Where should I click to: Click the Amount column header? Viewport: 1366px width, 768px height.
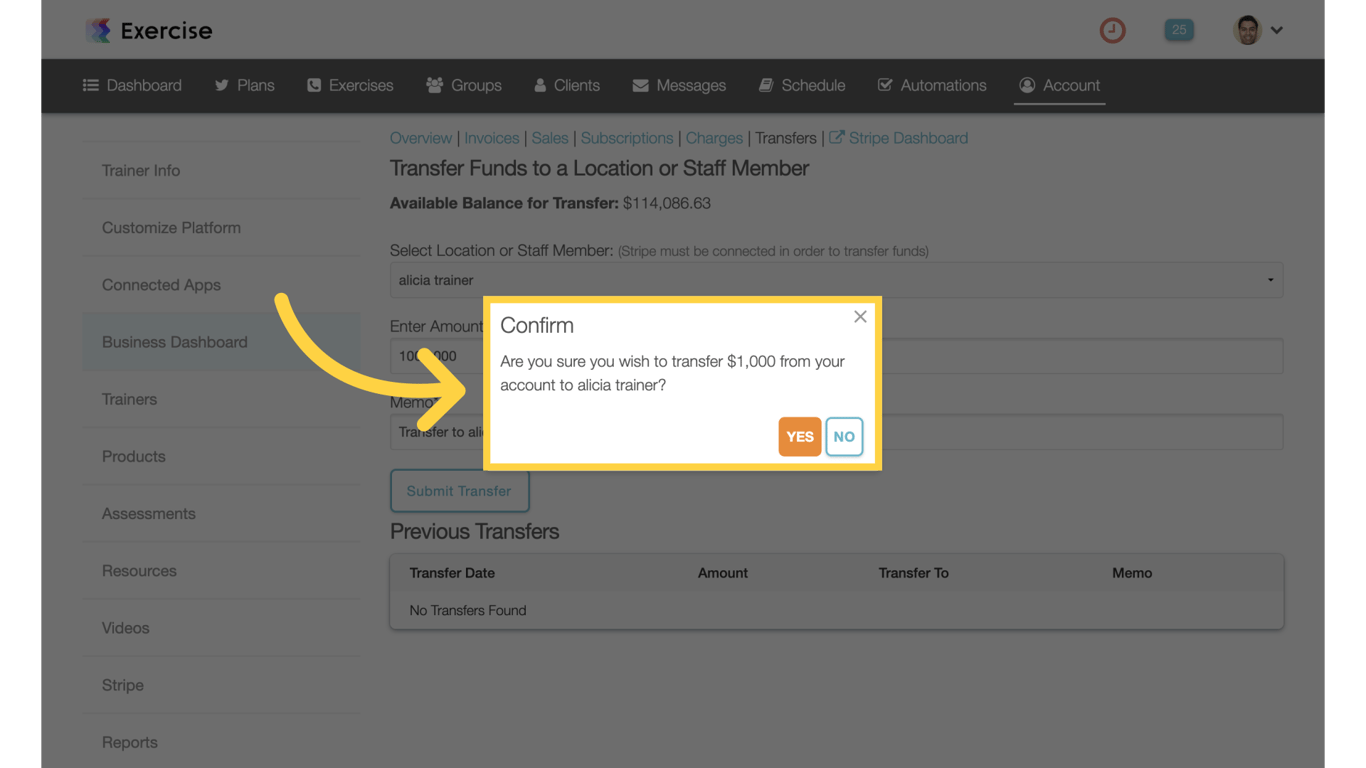[723, 573]
